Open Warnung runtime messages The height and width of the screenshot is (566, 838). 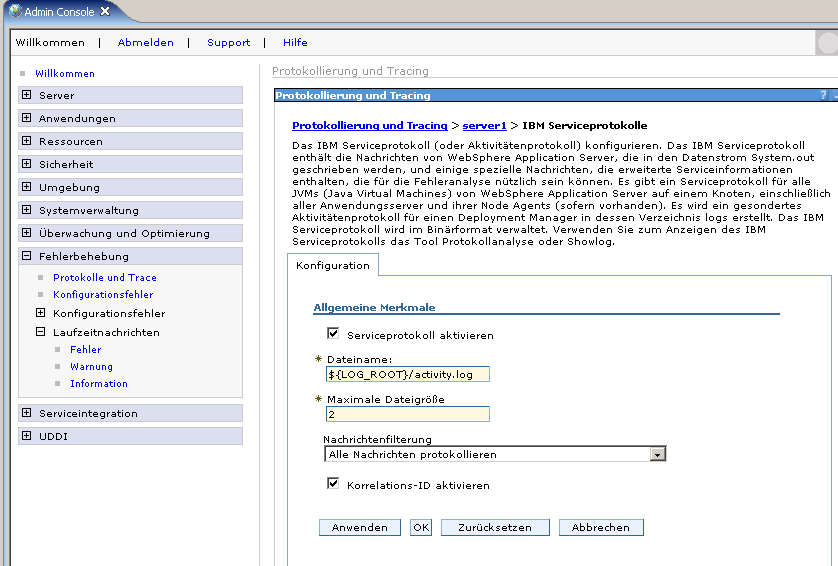(x=91, y=367)
